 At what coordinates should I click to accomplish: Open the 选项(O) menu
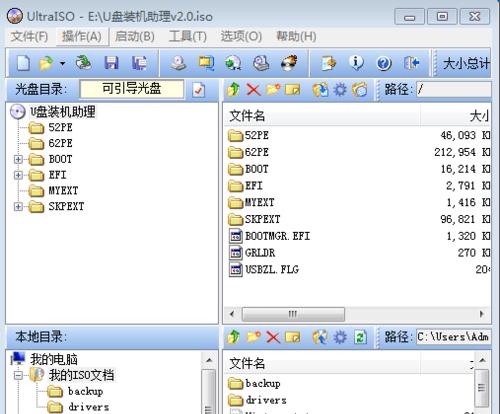coord(241,36)
